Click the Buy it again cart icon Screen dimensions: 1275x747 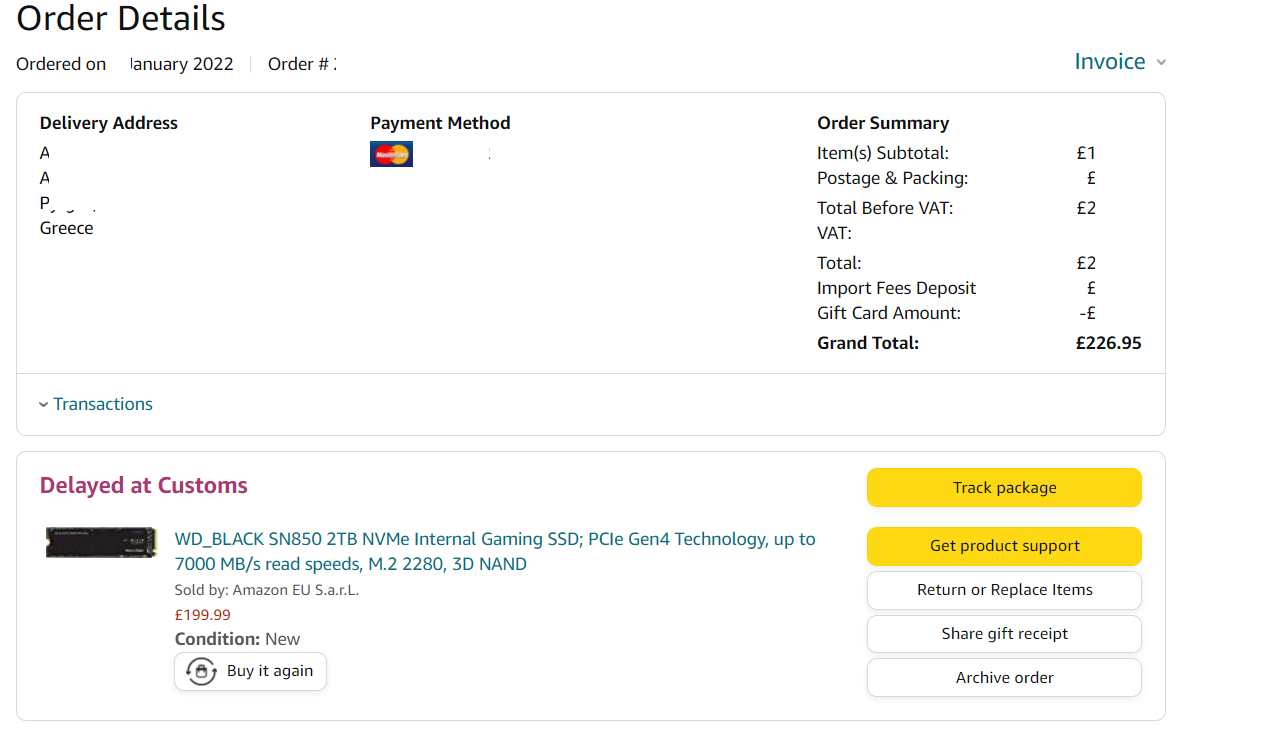pyautogui.click(x=202, y=671)
